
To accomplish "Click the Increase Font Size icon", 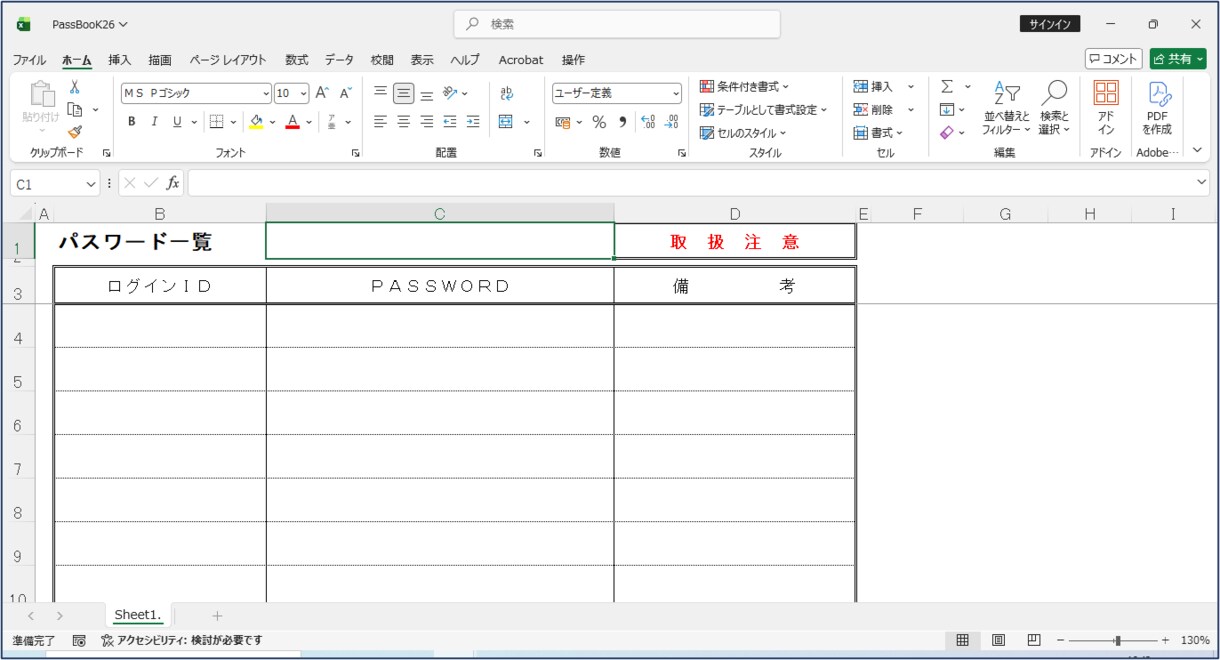I will pyautogui.click(x=322, y=93).
